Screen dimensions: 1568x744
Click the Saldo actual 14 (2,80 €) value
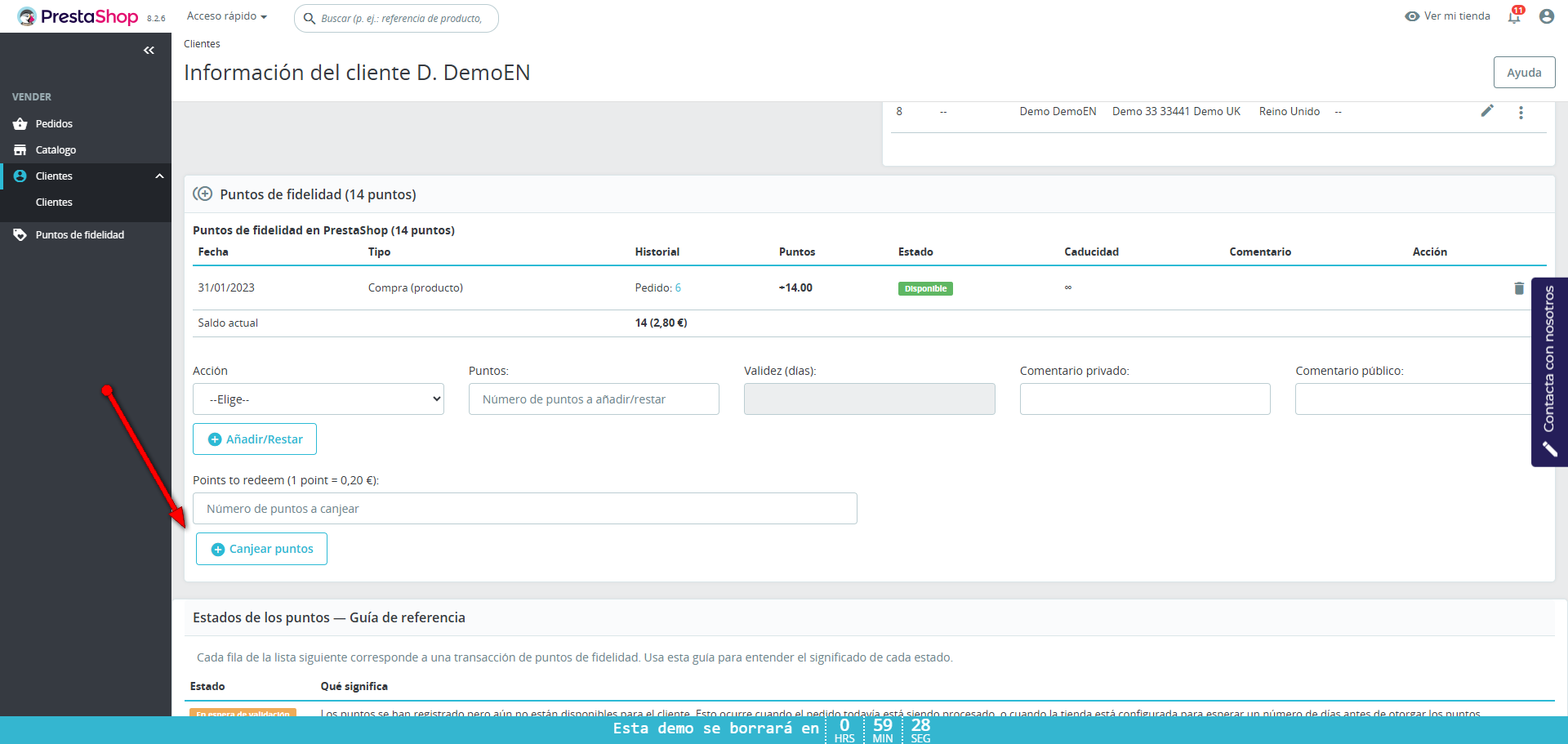pyautogui.click(x=661, y=323)
